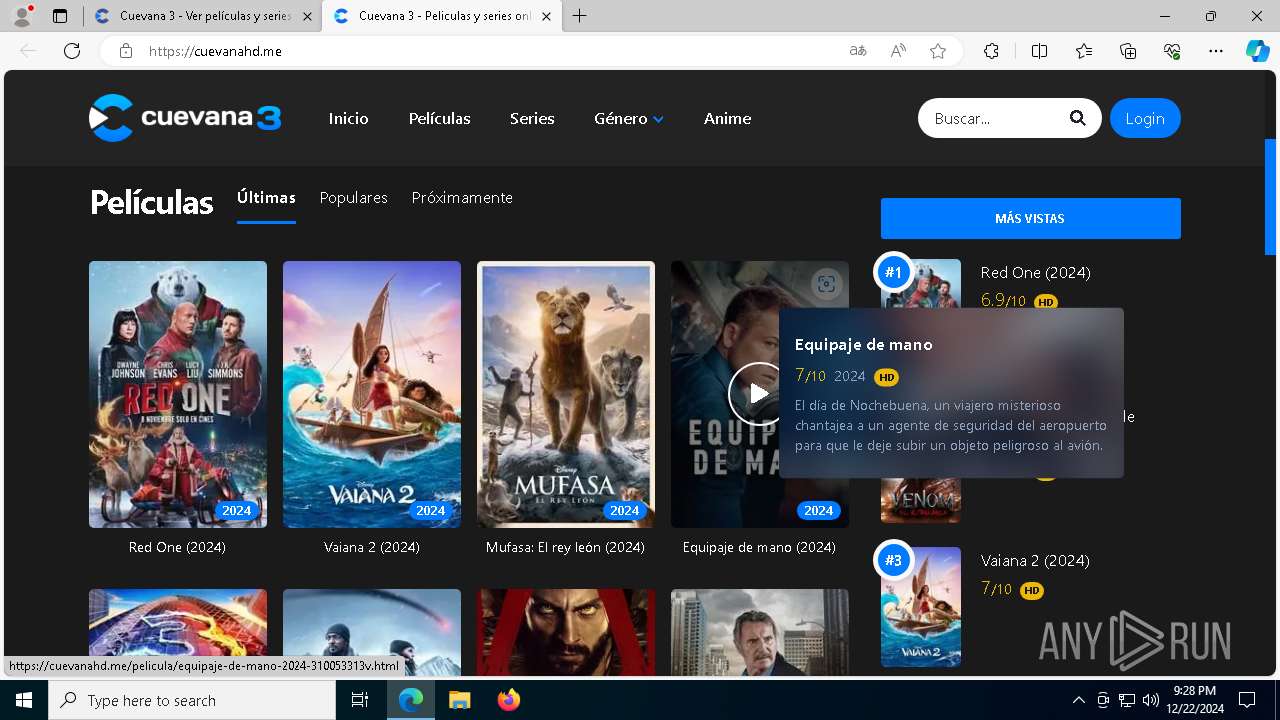Viewport: 1280px width, 720px height.
Task: Click the Equipaje de mano tooltip title
Action: (x=864, y=344)
